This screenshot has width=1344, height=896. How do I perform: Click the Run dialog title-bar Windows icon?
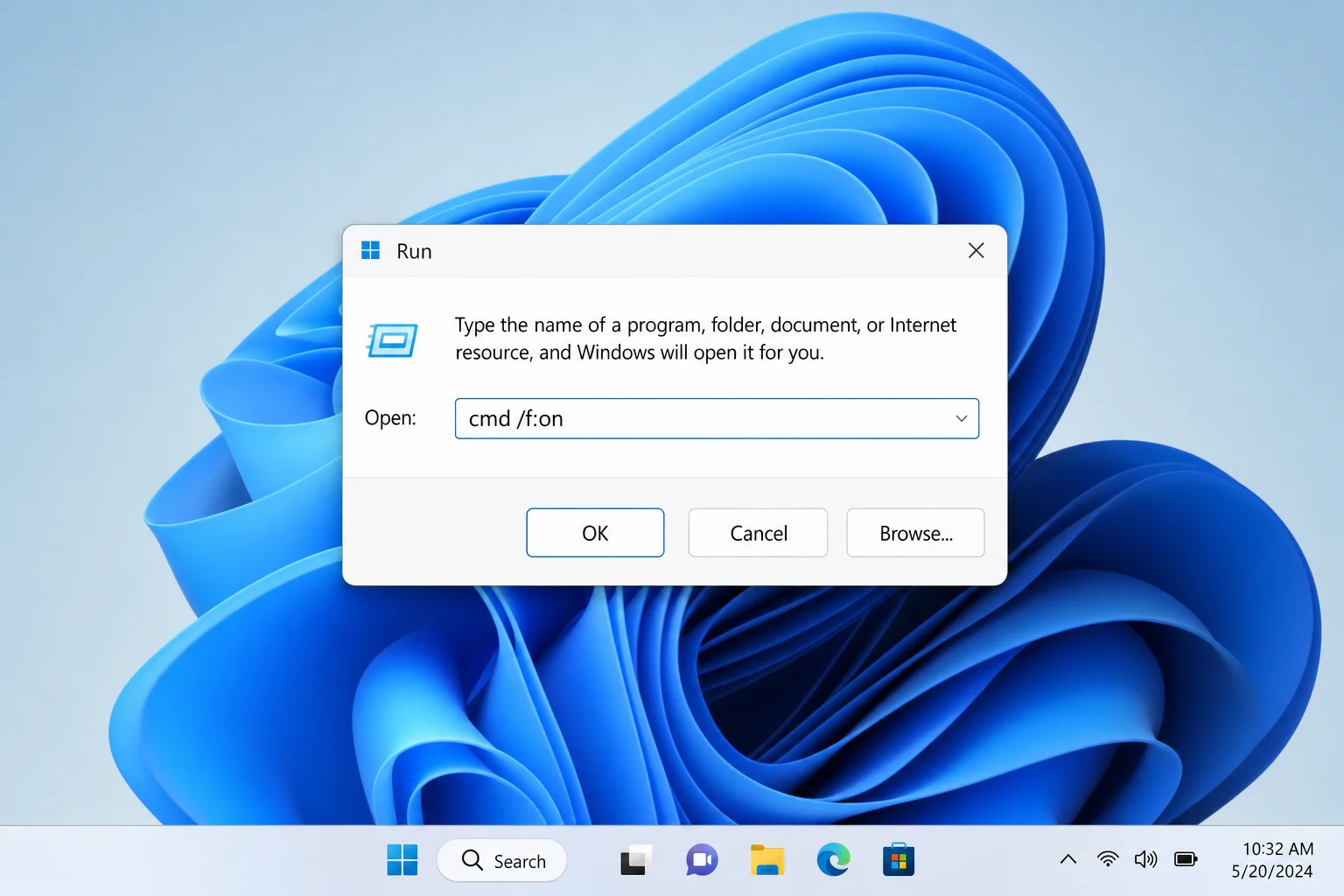pos(371,250)
